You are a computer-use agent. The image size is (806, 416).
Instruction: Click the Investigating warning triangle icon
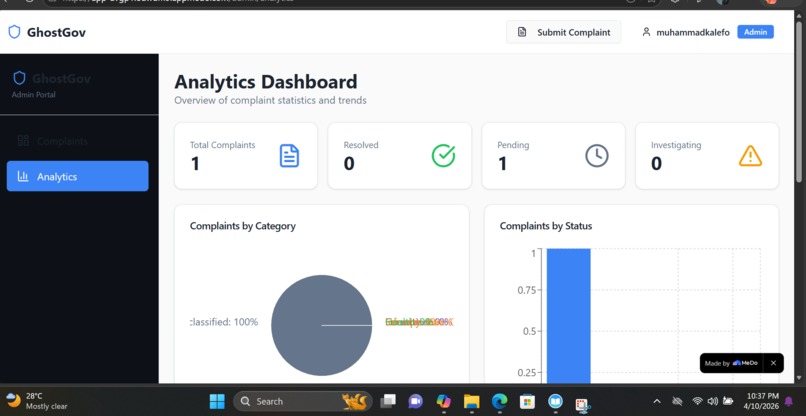(750, 156)
